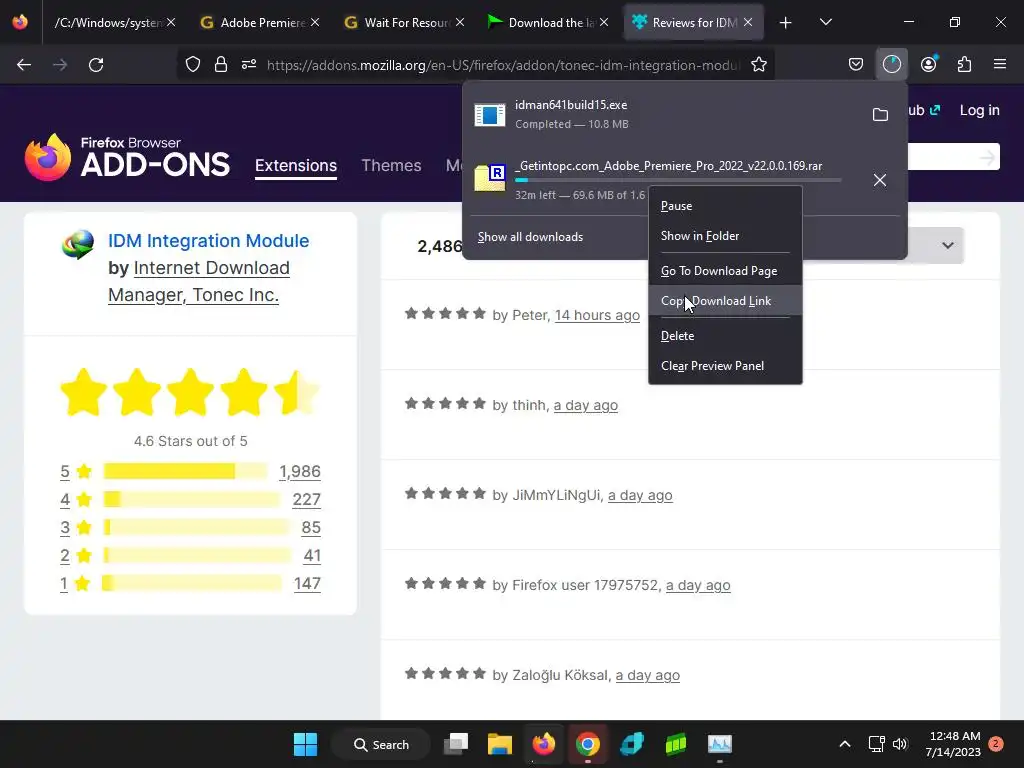Open the Save to Pocket icon
The image size is (1024, 768).
tap(856, 64)
